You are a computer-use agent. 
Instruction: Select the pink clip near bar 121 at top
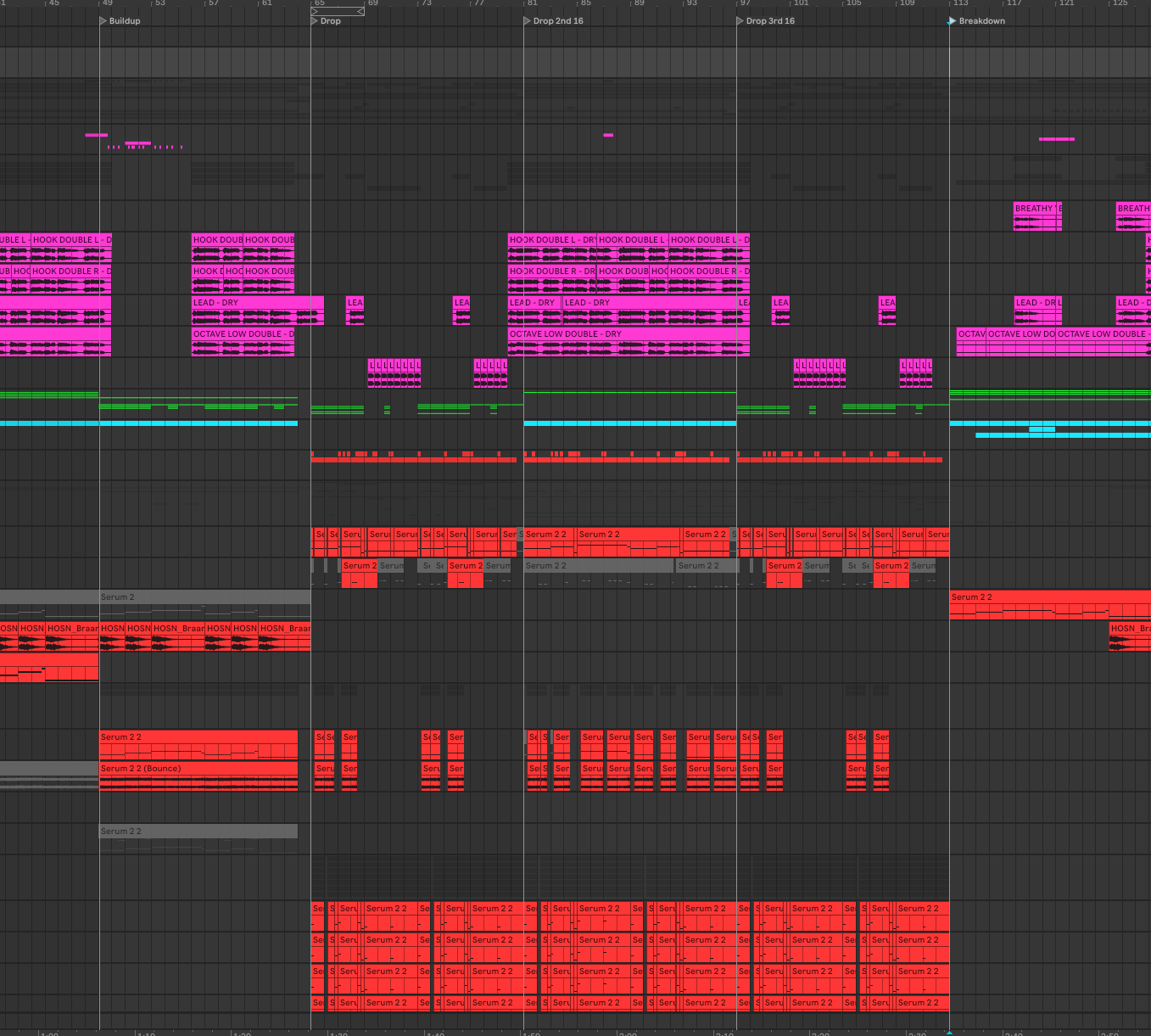click(1056, 139)
